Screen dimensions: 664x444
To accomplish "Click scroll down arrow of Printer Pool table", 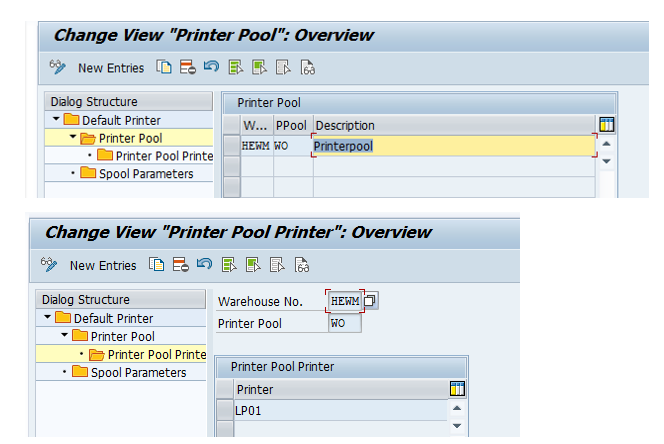I will [606, 161].
